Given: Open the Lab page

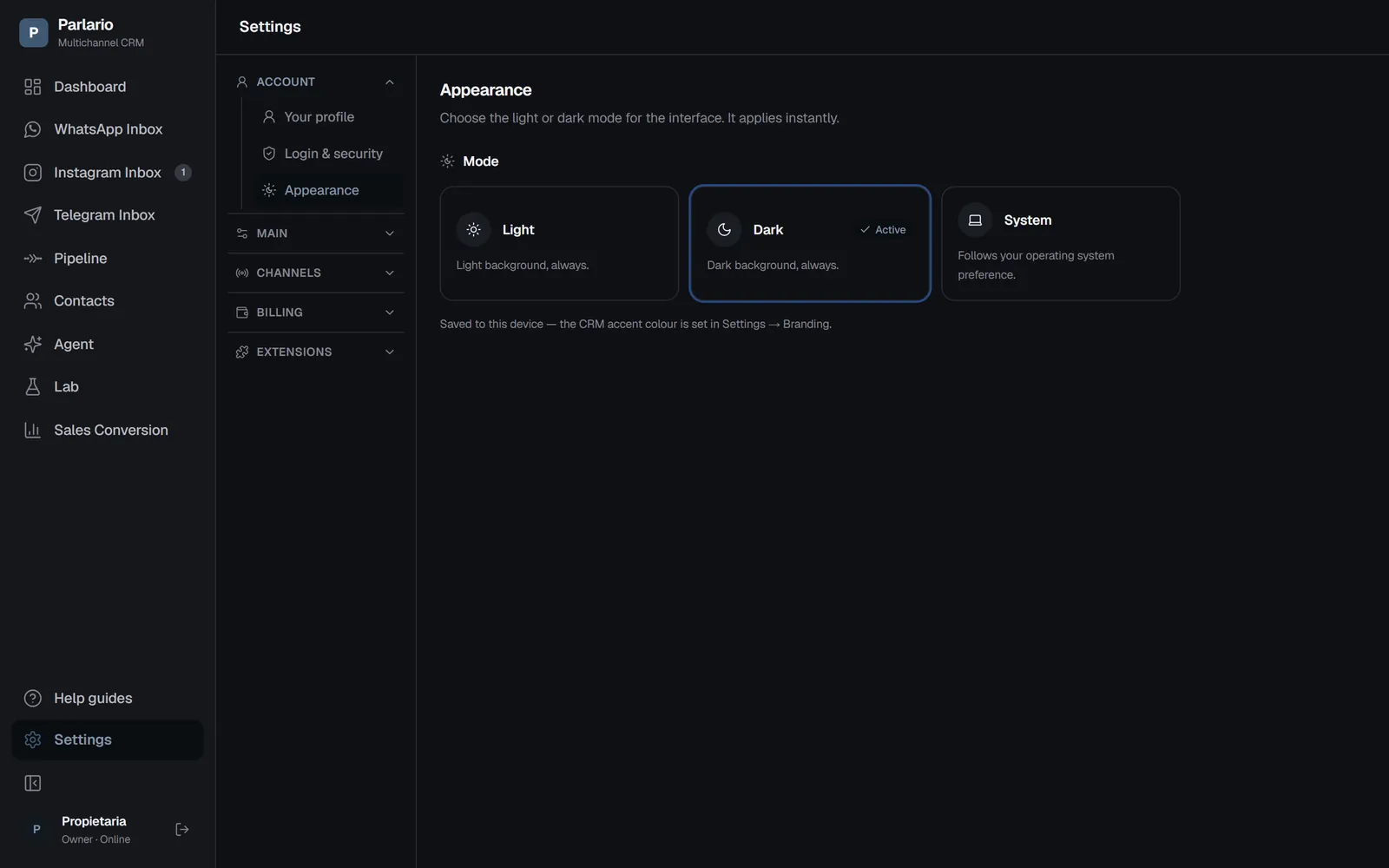Looking at the screenshot, I should coord(108,387).
